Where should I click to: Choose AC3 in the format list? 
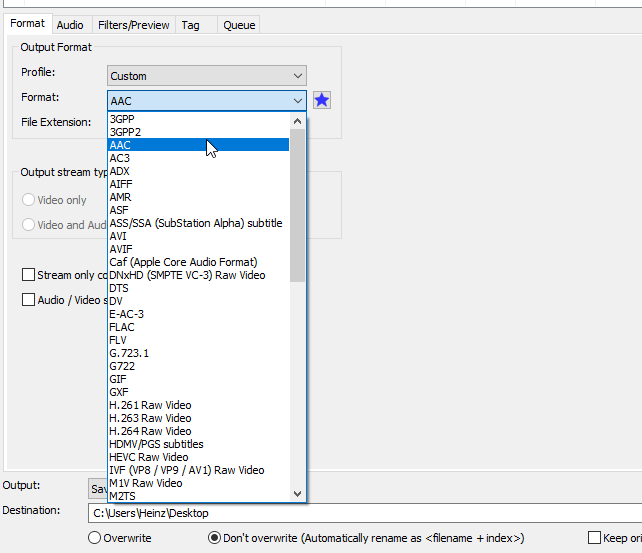[119, 158]
